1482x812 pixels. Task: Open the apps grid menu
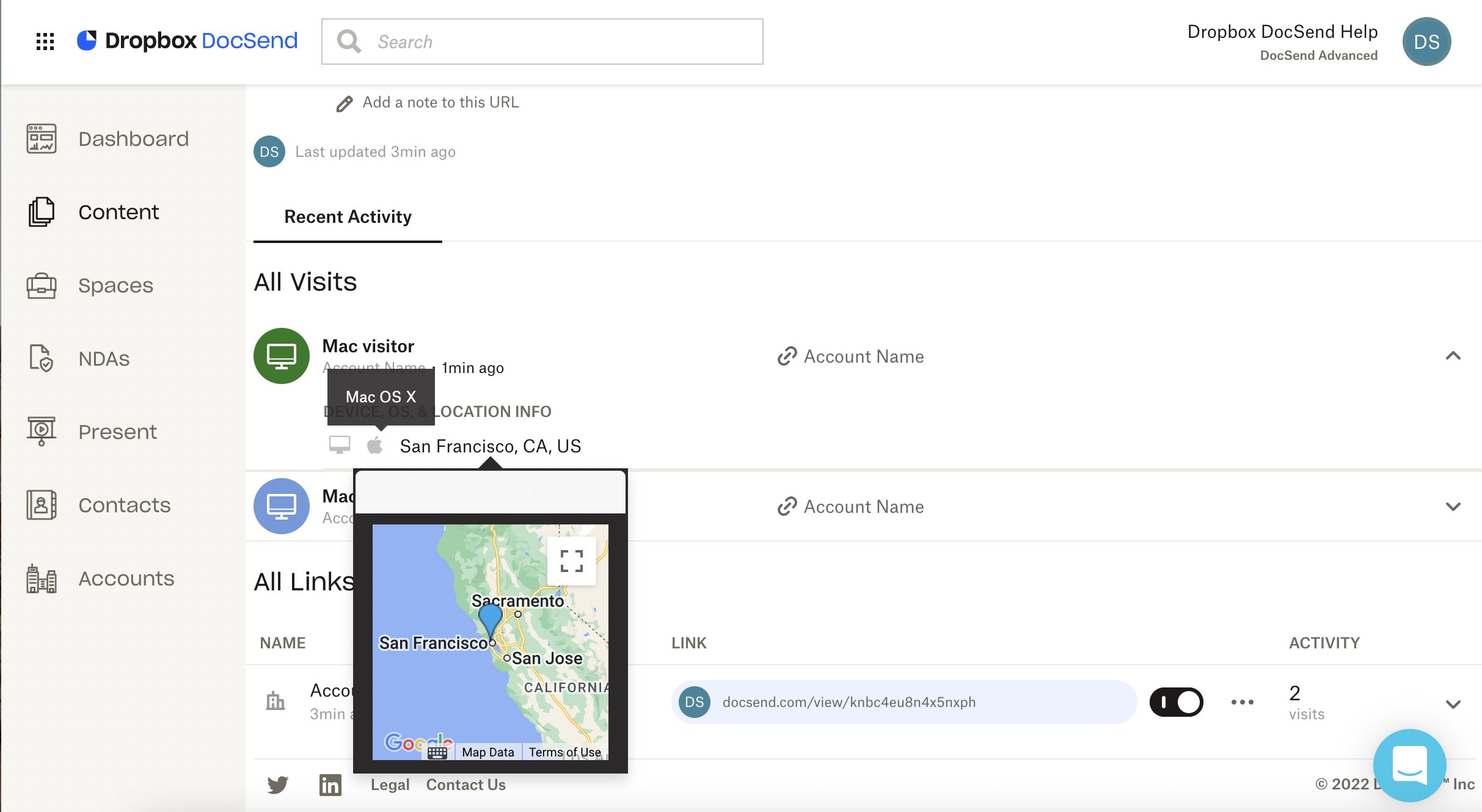[x=45, y=42]
